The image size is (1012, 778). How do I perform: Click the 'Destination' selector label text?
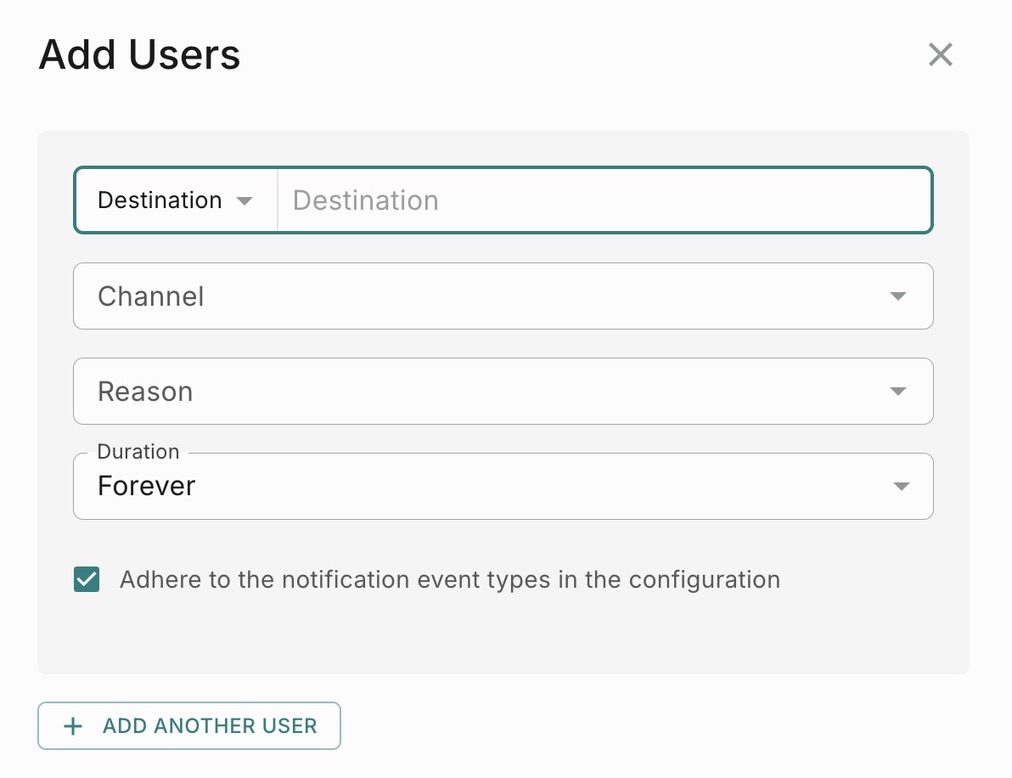(159, 201)
